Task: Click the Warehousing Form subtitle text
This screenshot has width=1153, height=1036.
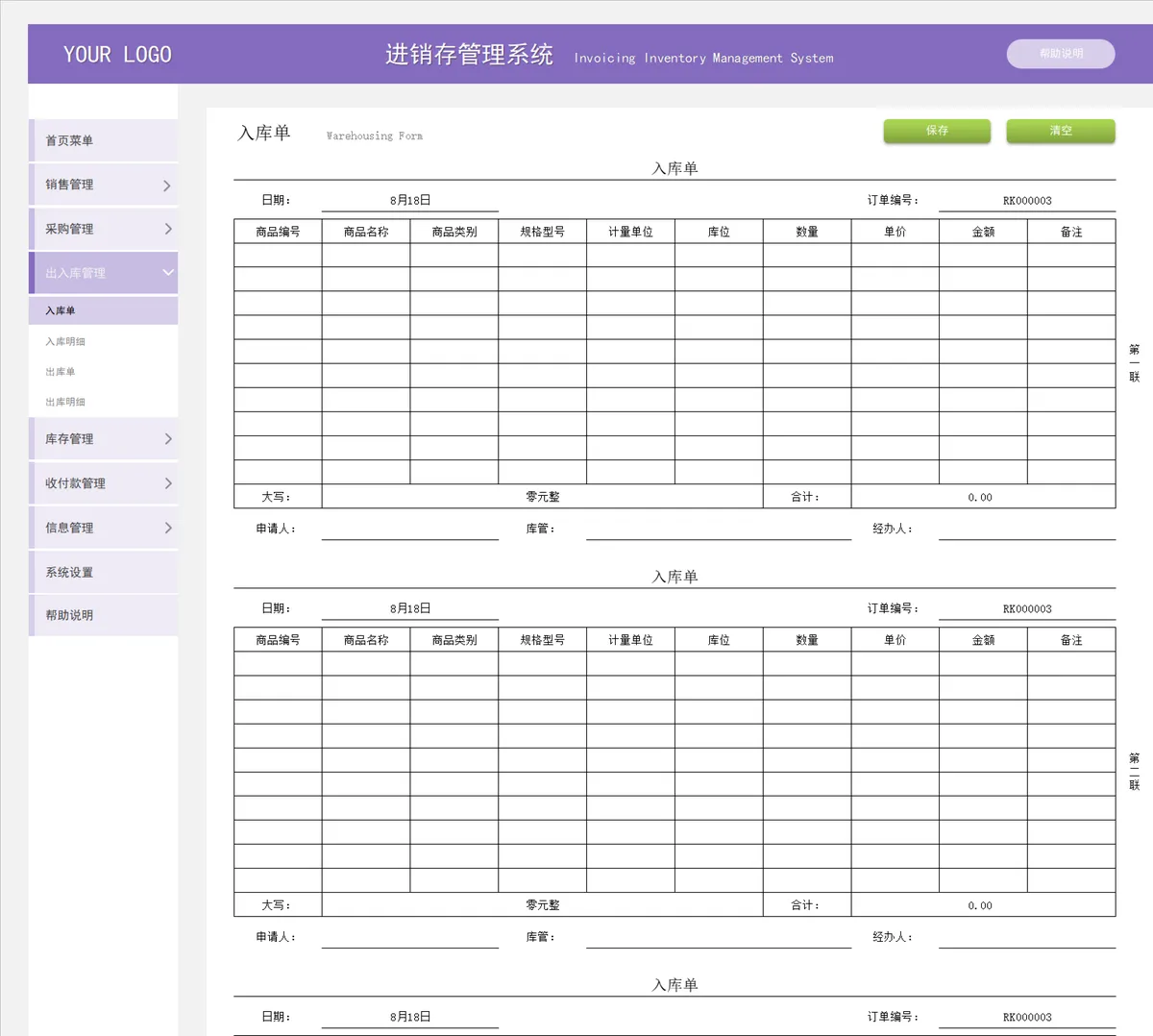Action: click(375, 136)
